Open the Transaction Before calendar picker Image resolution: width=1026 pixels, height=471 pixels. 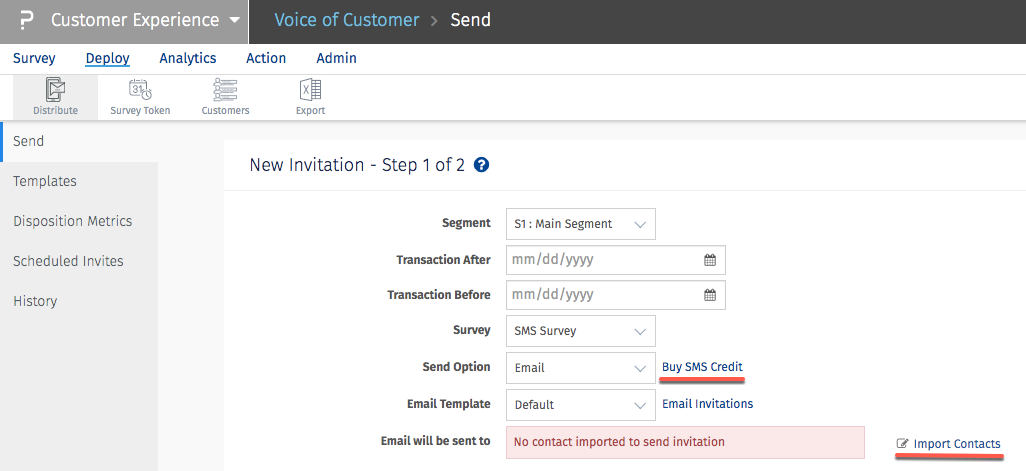pyautogui.click(x=710, y=295)
